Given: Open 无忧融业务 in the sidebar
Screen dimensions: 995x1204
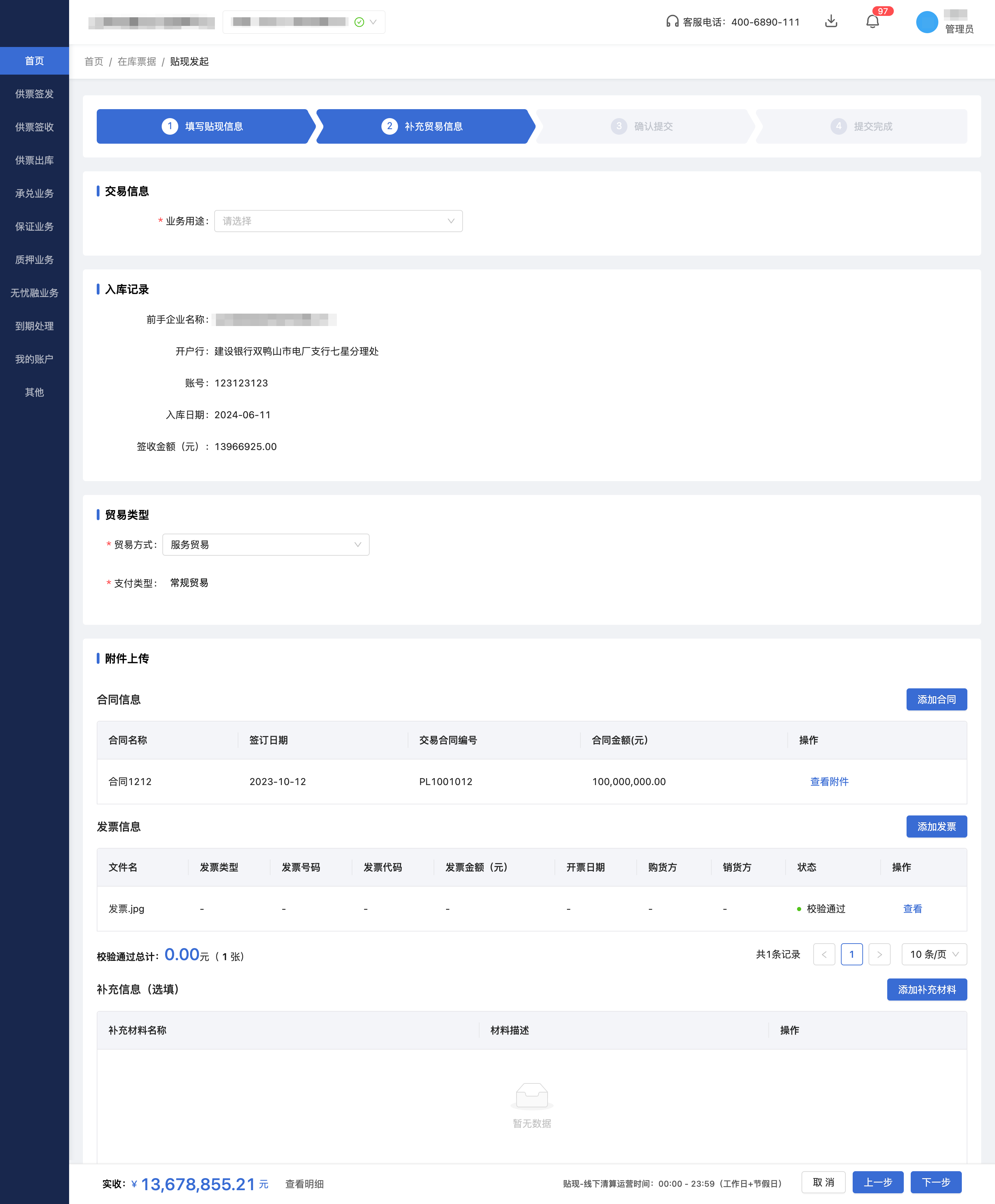Looking at the screenshot, I should 35,293.
